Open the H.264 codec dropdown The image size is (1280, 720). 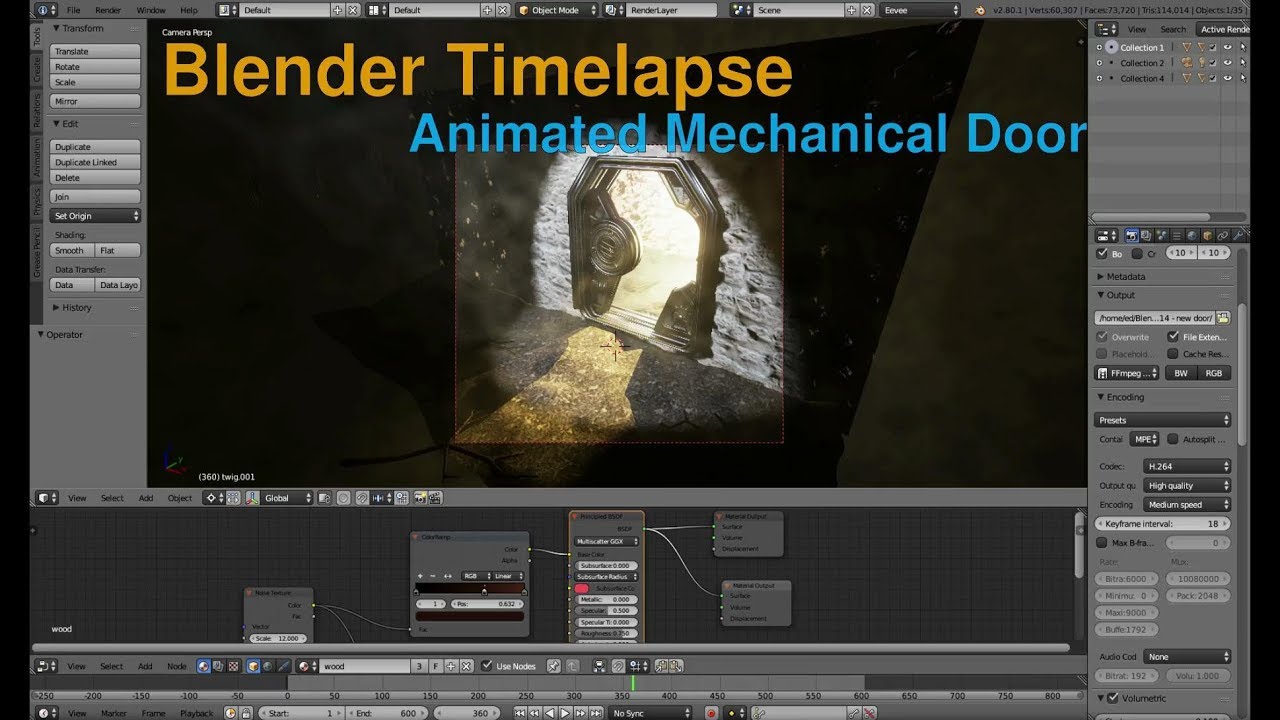pyautogui.click(x=1188, y=466)
